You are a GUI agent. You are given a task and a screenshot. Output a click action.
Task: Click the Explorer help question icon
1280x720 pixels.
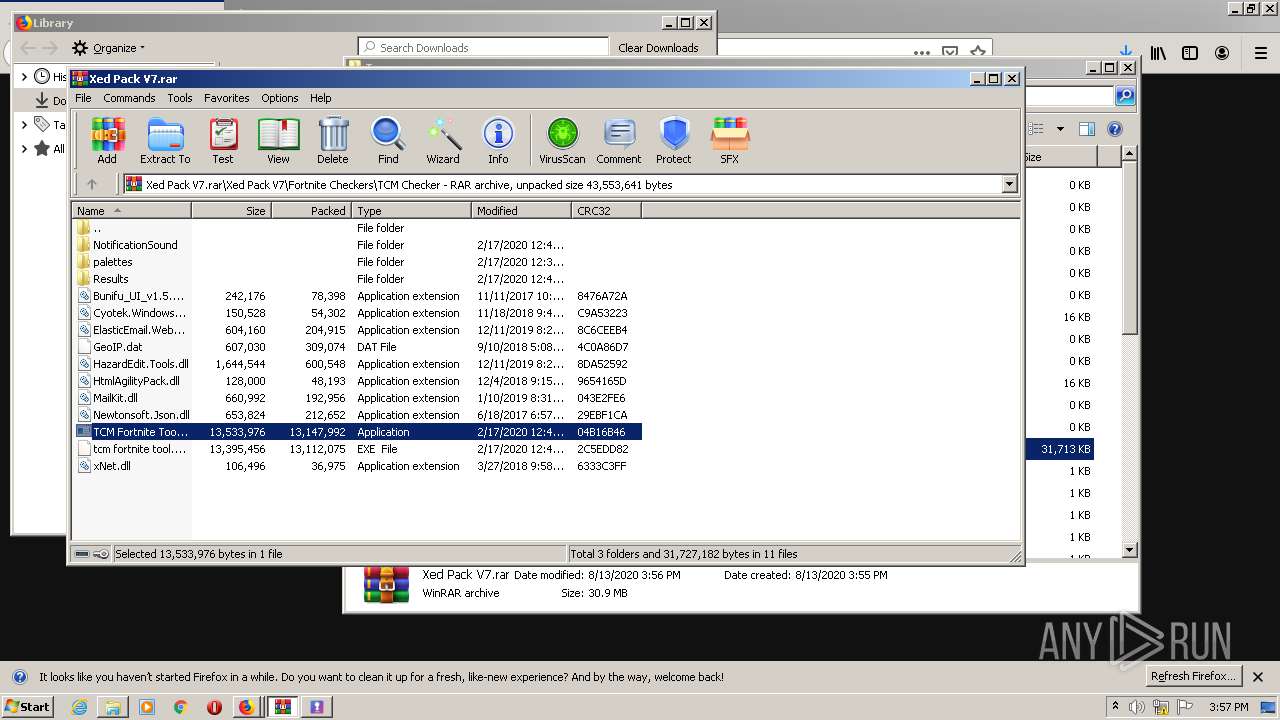point(1115,129)
